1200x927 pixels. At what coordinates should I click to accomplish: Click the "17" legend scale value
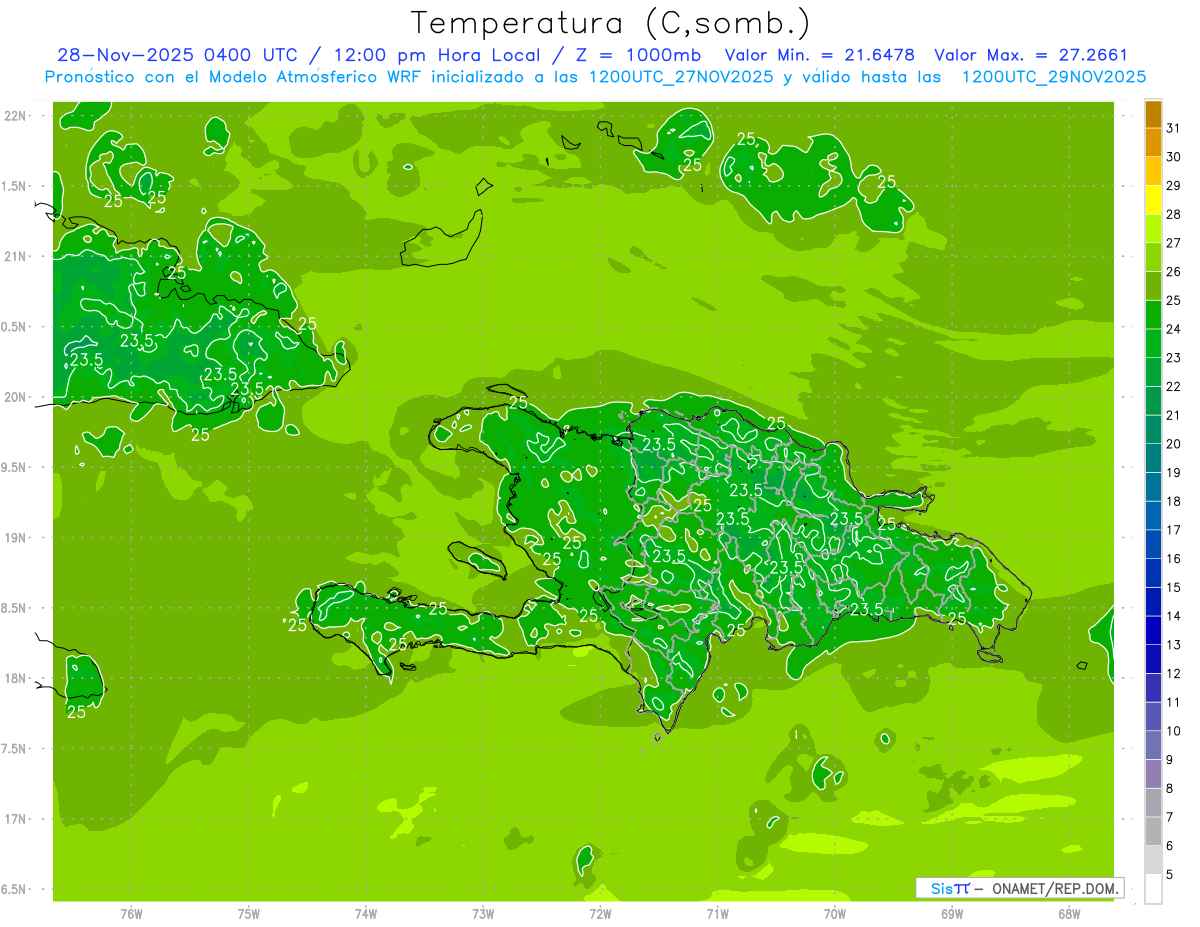(x=1174, y=530)
